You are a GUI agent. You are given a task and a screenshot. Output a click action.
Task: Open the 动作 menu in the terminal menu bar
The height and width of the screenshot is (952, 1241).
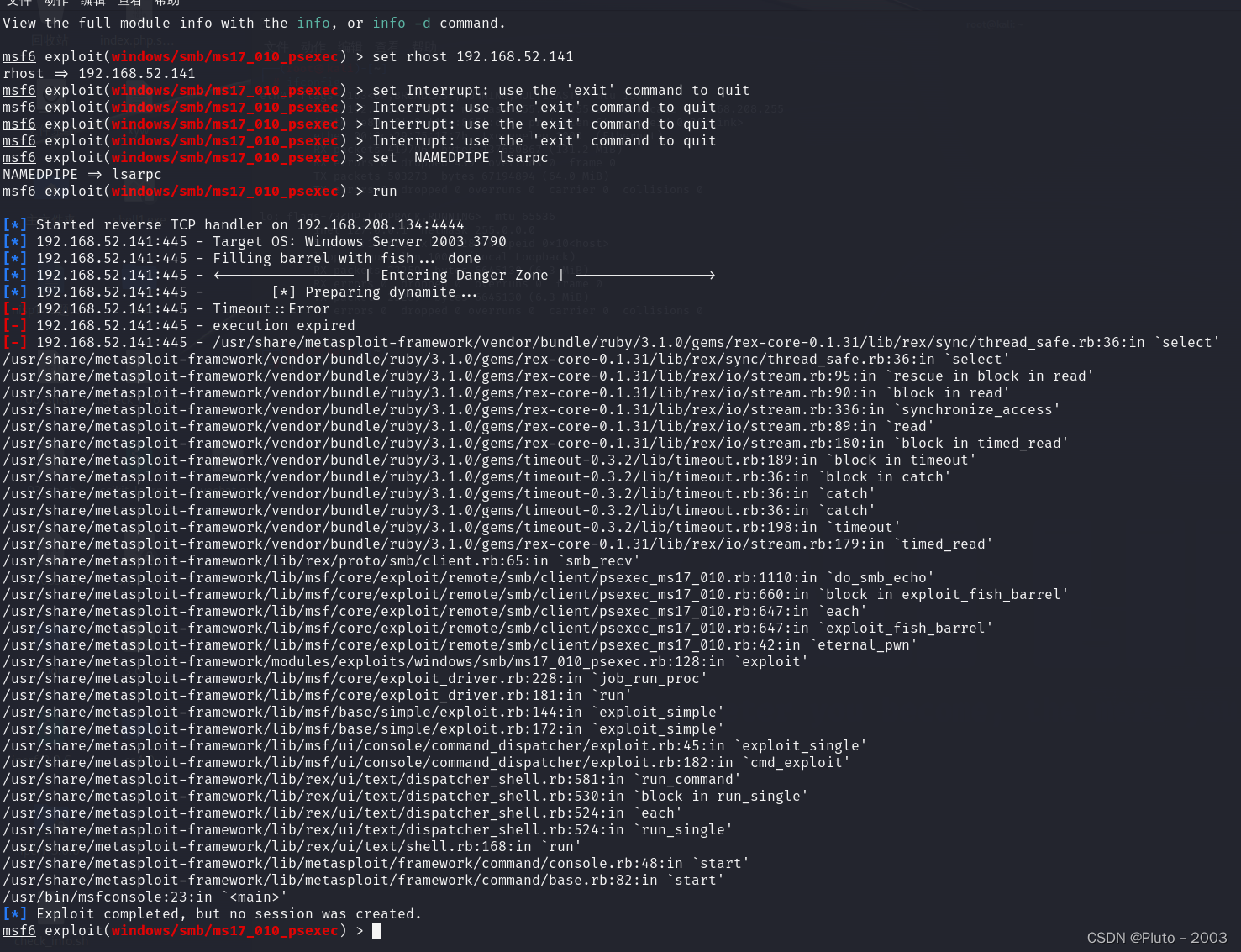(x=55, y=3)
